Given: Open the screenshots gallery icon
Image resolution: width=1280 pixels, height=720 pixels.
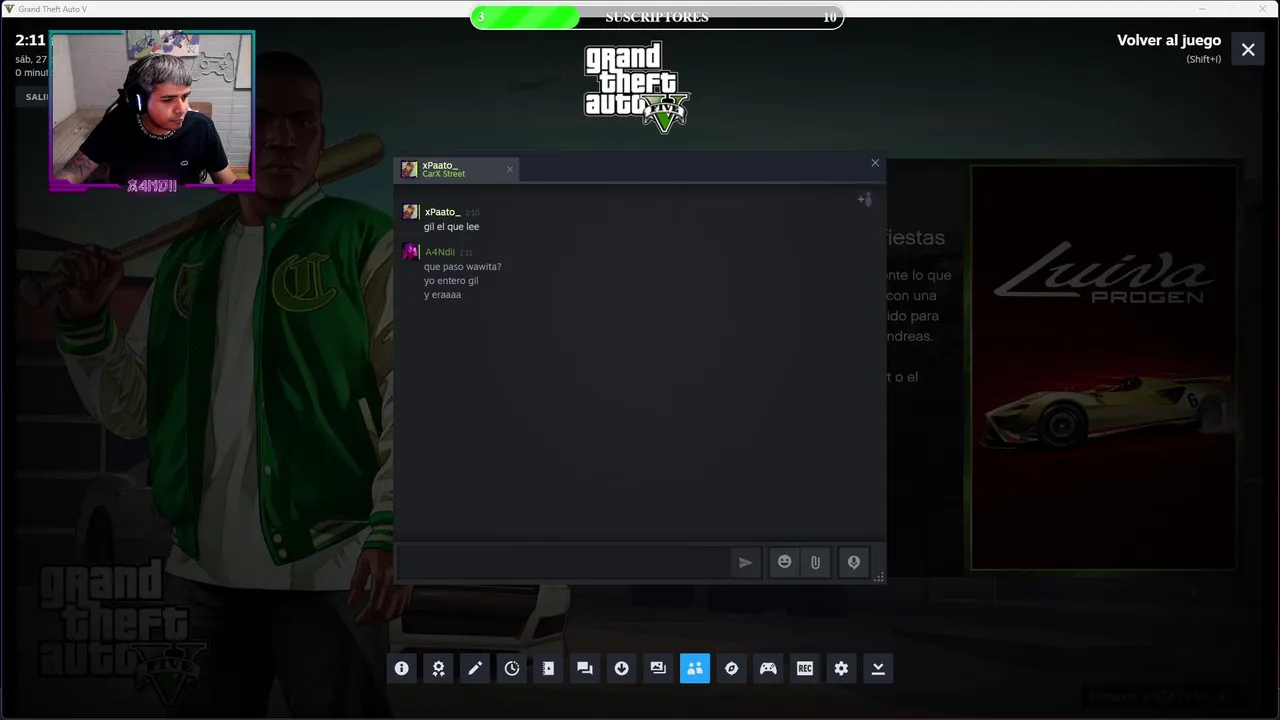Looking at the screenshot, I should [x=658, y=668].
